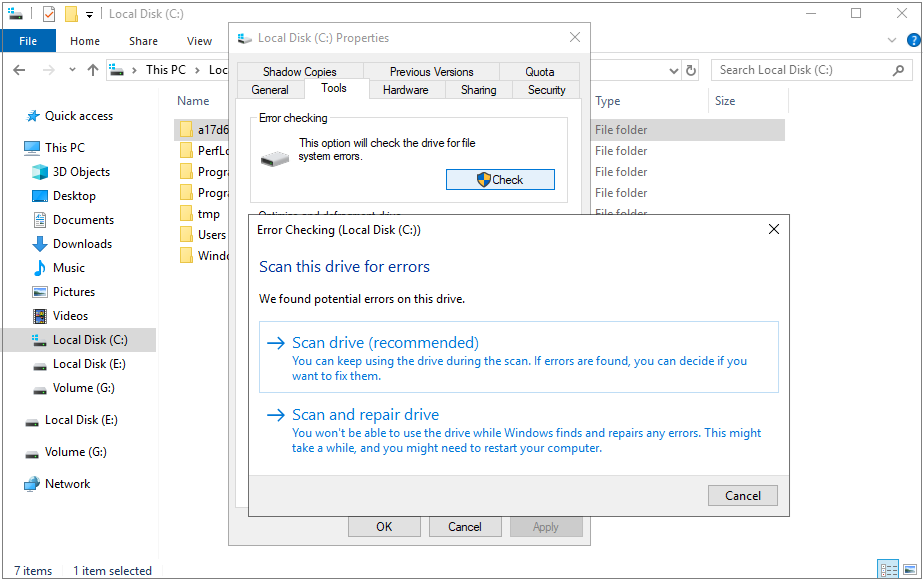923x579 pixels.
Task: Click the New folder quick access icon
Action: point(71,14)
